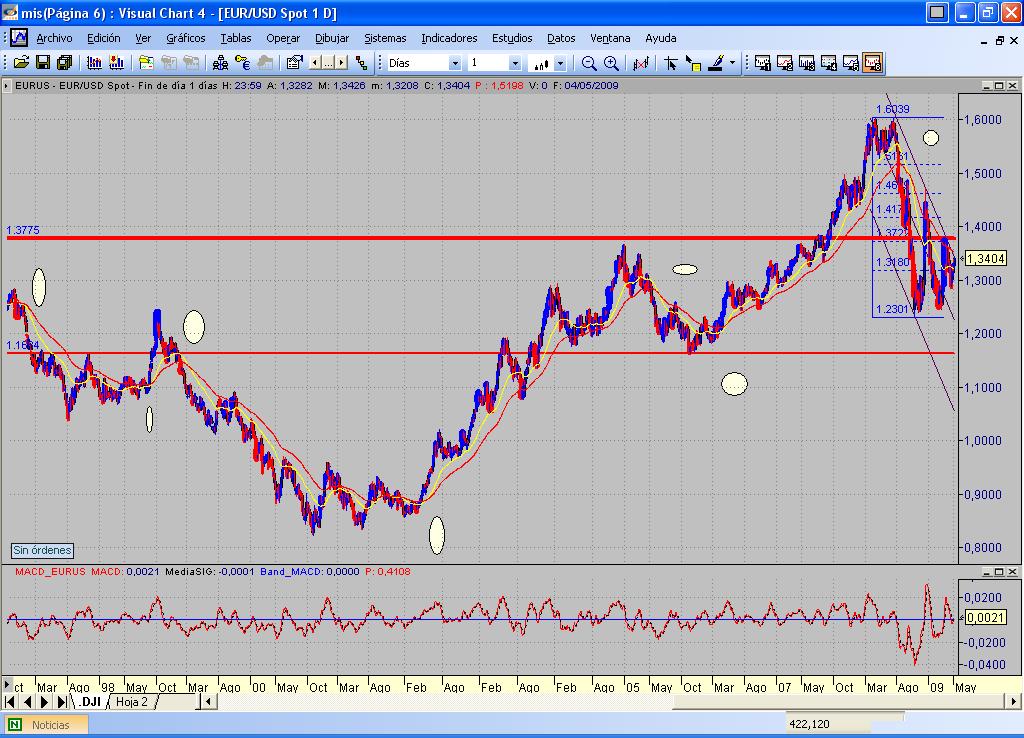Click the horizontal scrollbar left arrow
The height and width of the screenshot is (738, 1024).
click(210, 702)
